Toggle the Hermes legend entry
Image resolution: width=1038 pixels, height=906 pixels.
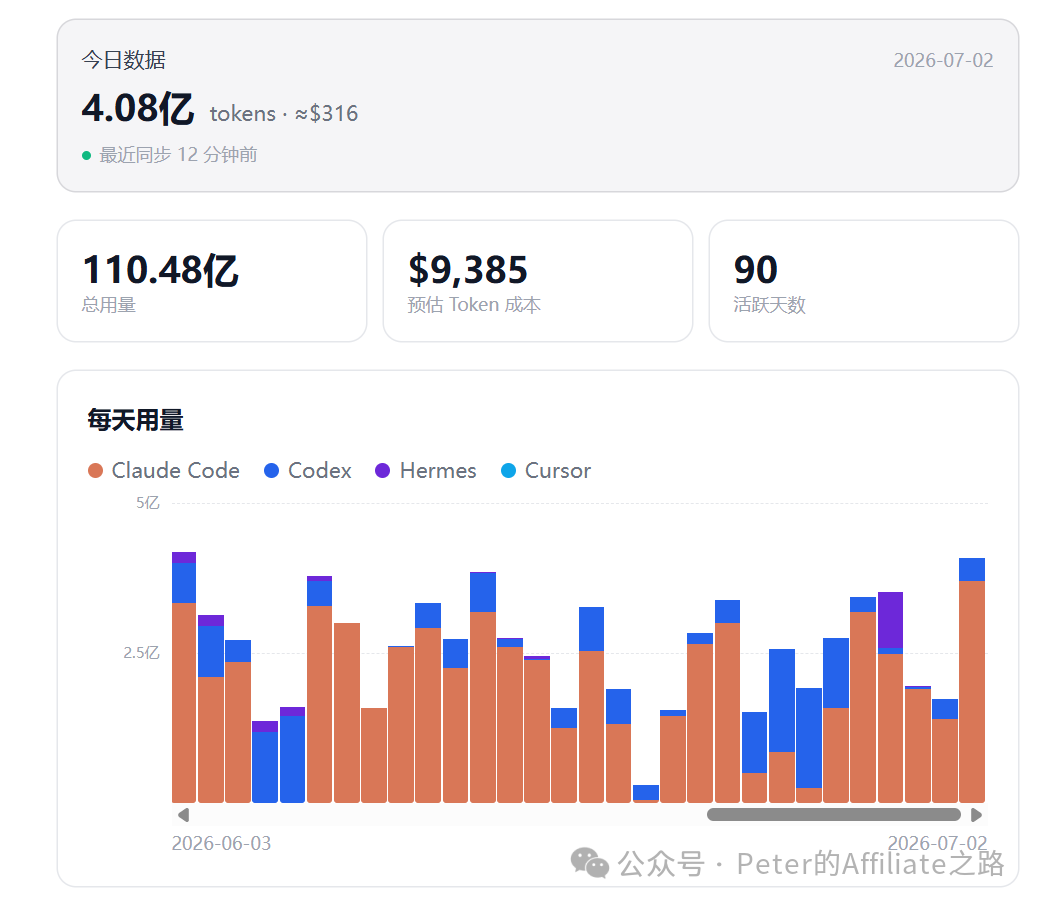click(x=425, y=471)
